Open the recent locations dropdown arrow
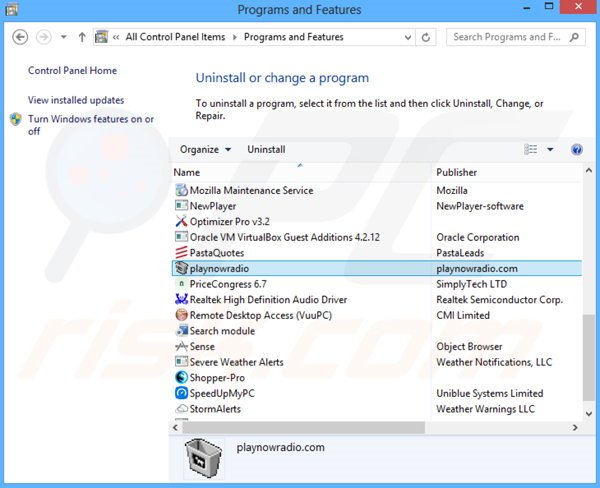Image resolution: width=600 pixels, height=488 pixels. click(64, 37)
